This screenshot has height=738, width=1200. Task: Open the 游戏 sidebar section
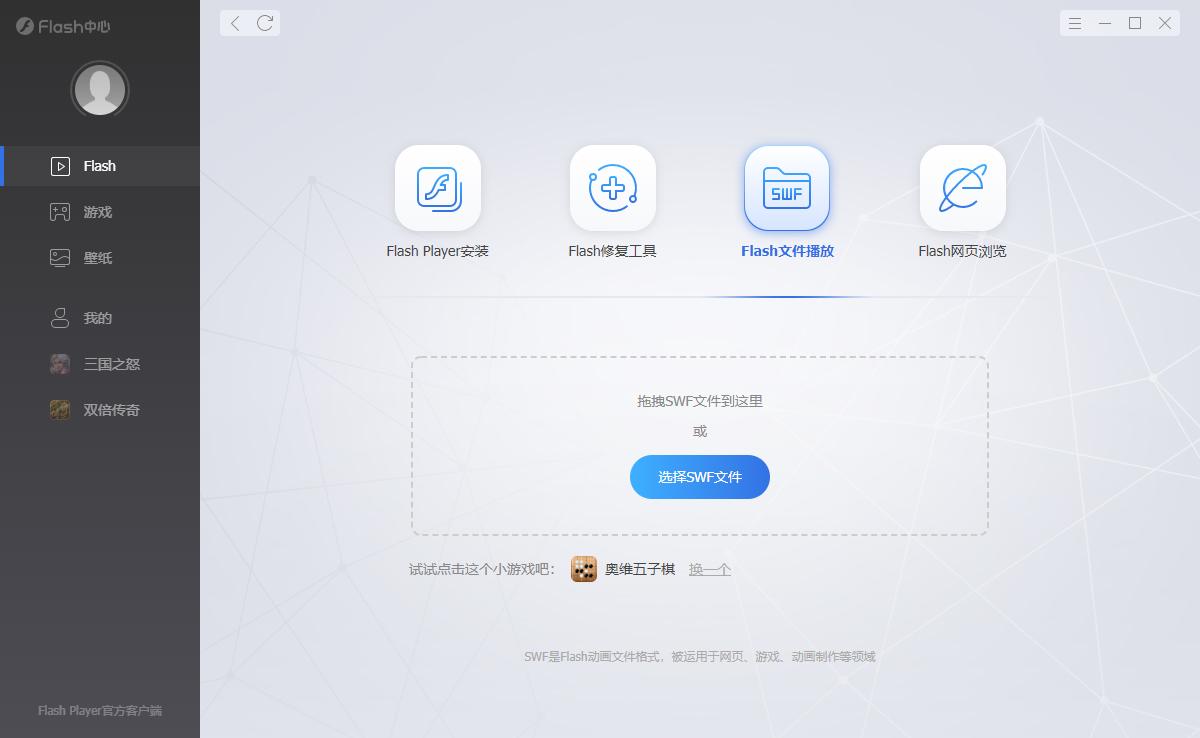(100, 212)
